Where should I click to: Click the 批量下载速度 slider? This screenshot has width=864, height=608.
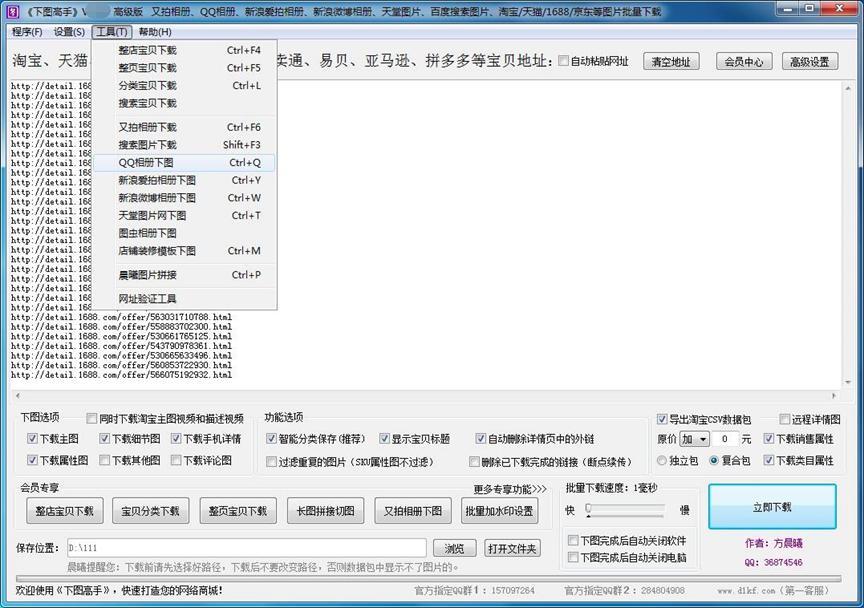626,510
